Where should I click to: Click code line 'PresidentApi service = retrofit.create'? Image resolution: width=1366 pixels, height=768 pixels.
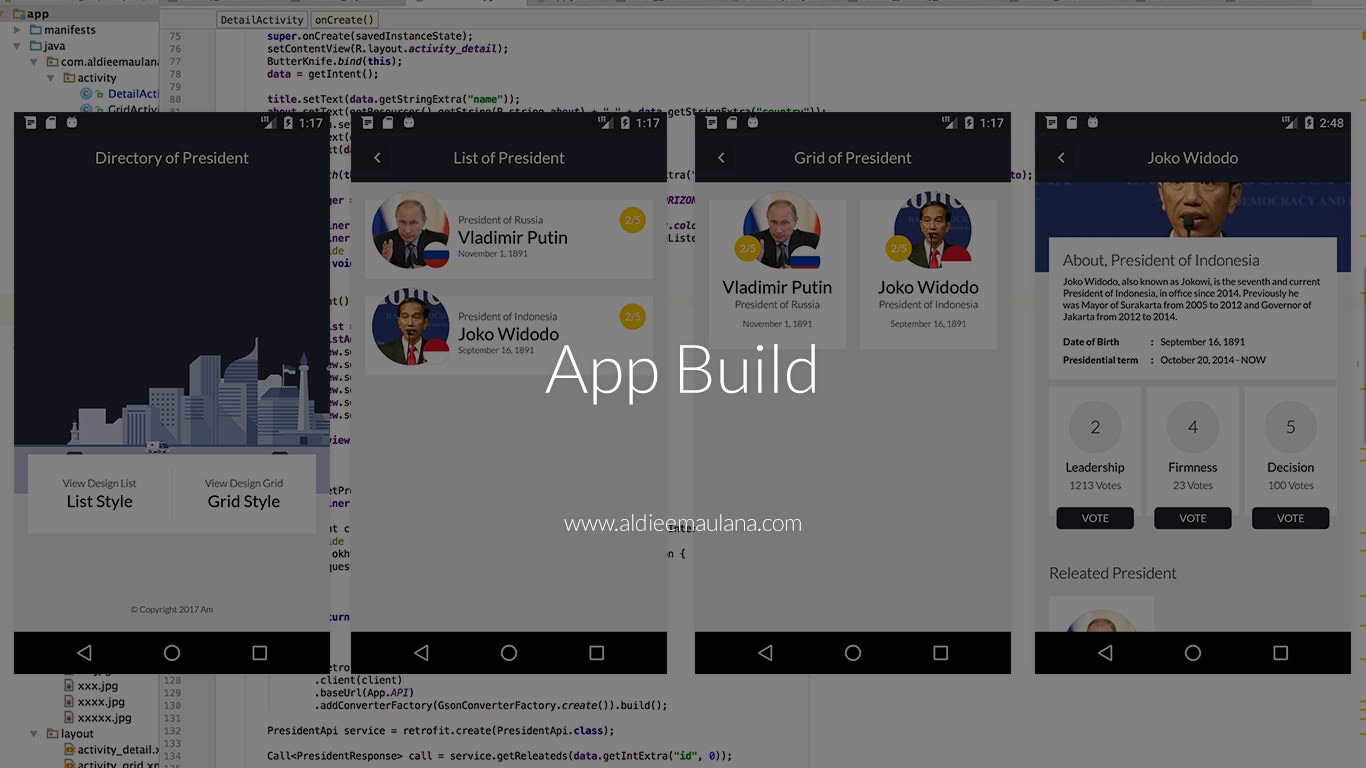pos(441,731)
